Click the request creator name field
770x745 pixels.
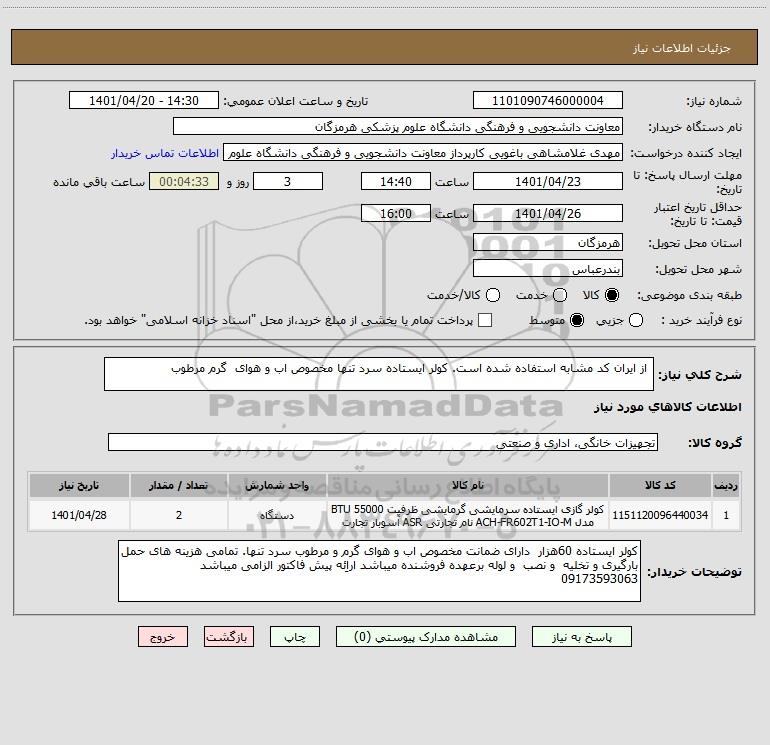pos(423,153)
